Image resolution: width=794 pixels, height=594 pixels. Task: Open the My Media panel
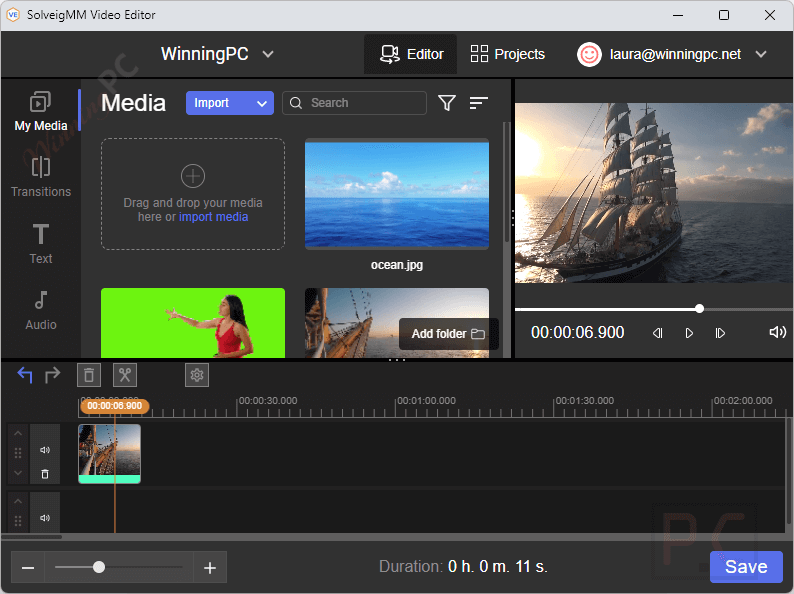coord(41,111)
